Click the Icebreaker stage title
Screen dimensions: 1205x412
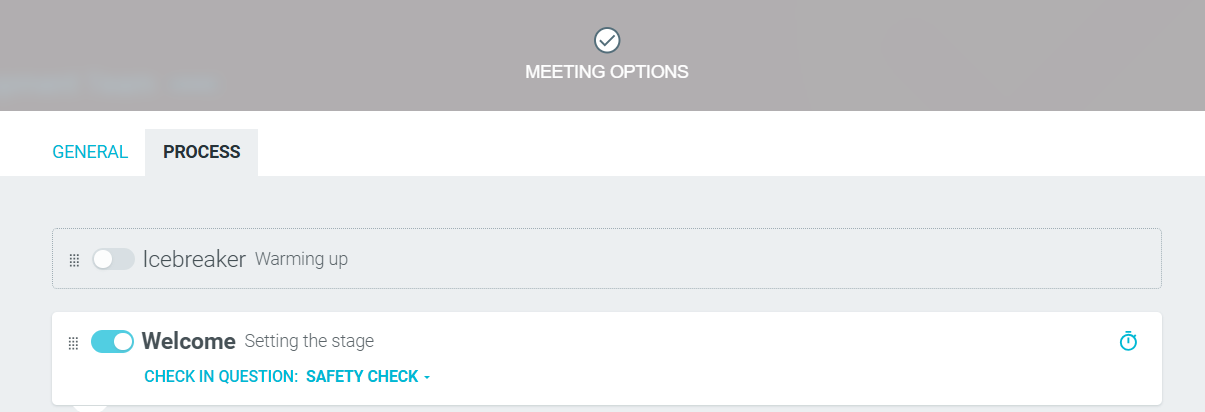[x=194, y=259]
